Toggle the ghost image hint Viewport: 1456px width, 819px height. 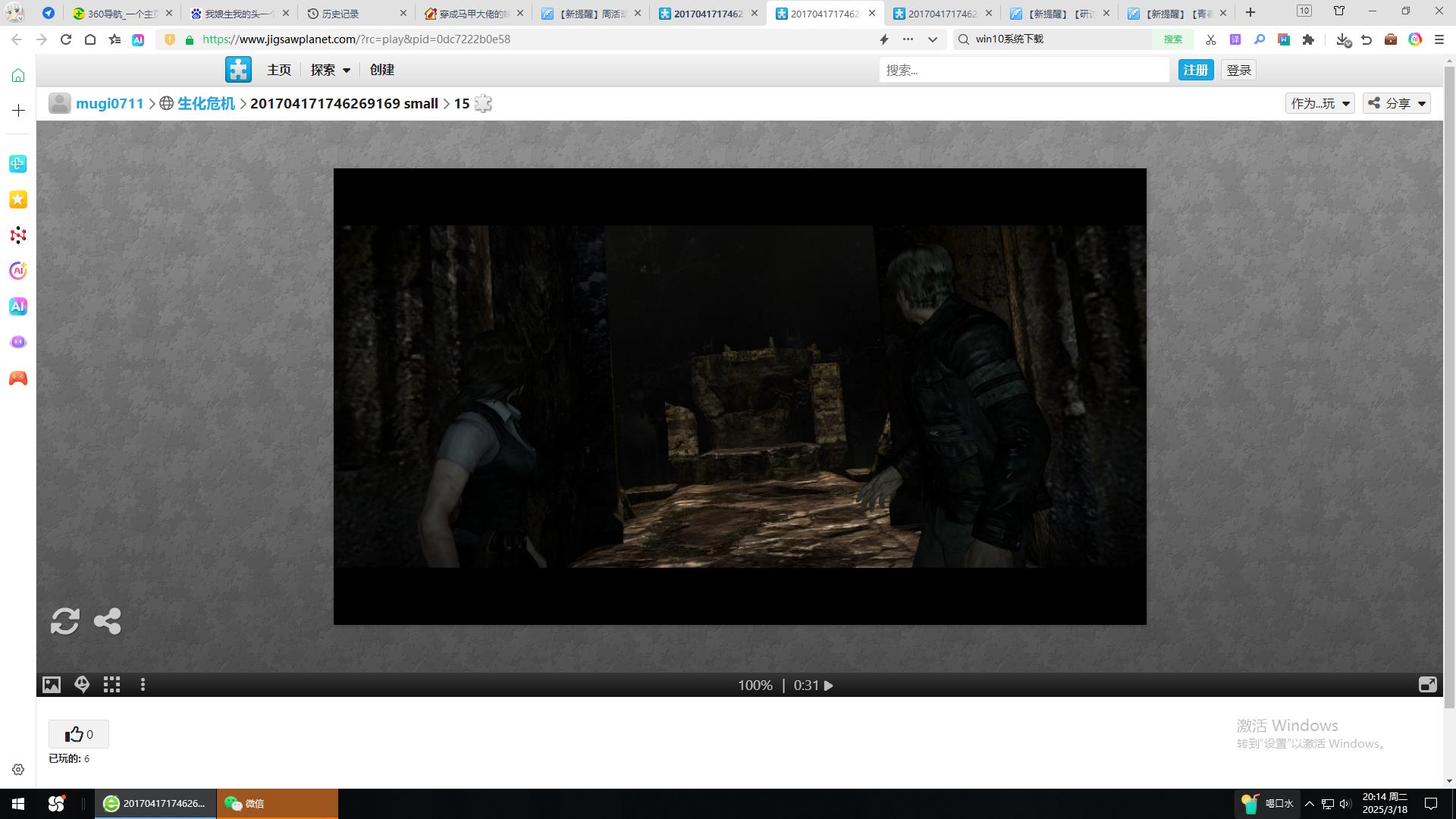click(x=82, y=685)
